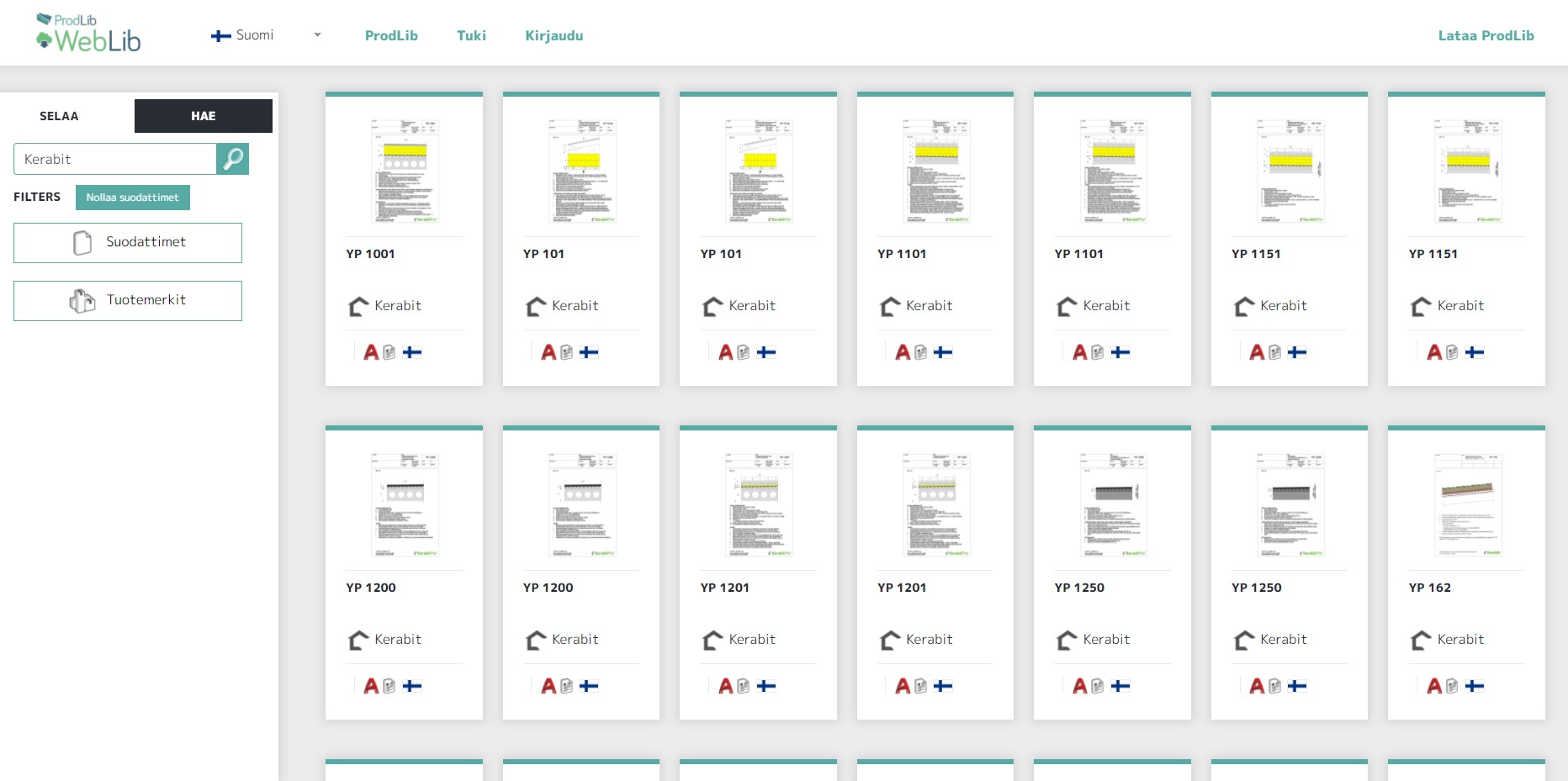Screen dimensions: 1568x781
Task: Click the ProdLib WebLib logo
Action: 88,33
